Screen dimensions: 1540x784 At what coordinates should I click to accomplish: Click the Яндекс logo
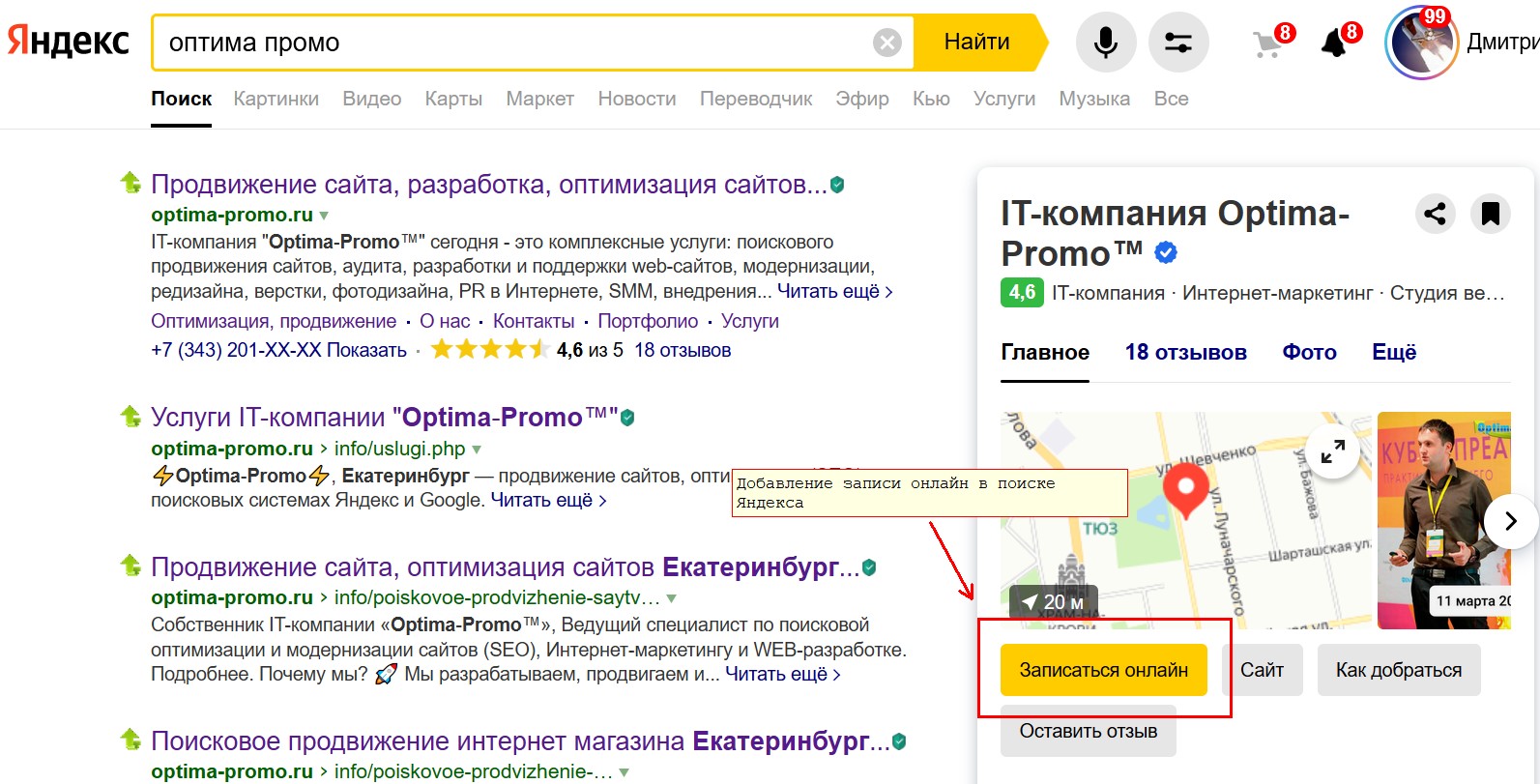point(68,42)
